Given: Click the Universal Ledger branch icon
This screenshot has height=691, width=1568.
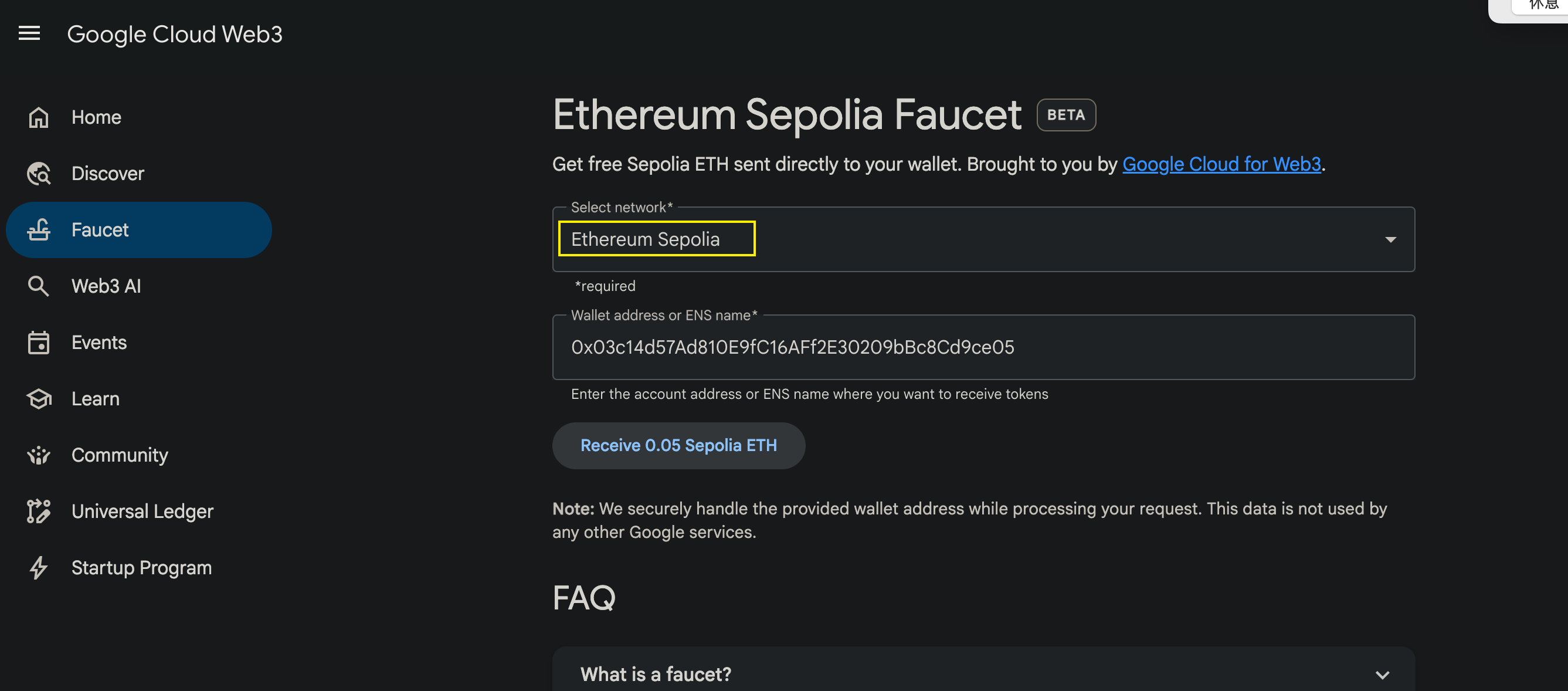Looking at the screenshot, I should 38,512.
